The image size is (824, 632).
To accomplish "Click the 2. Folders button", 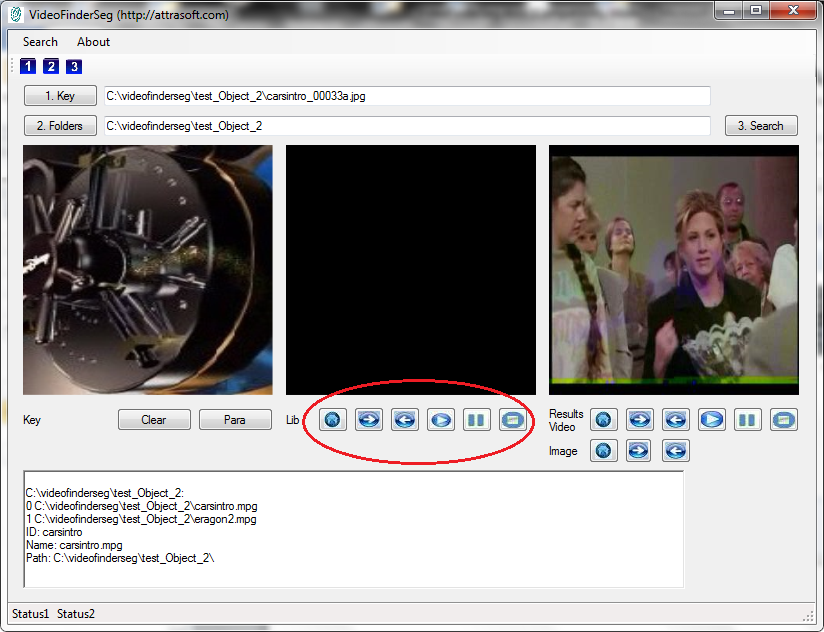I will point(60,126).
